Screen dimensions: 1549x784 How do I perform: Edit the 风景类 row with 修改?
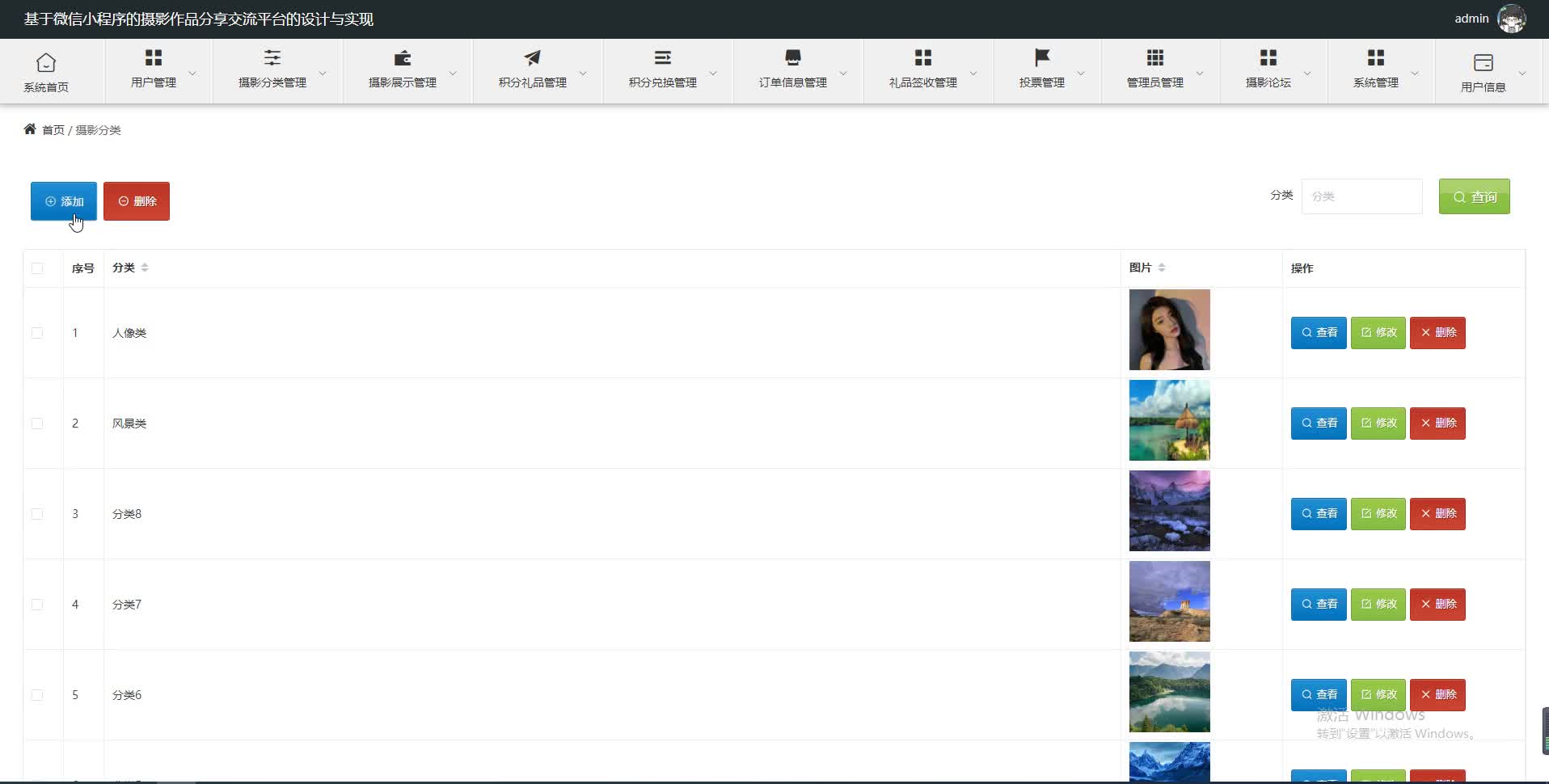tap(1378, 424)
